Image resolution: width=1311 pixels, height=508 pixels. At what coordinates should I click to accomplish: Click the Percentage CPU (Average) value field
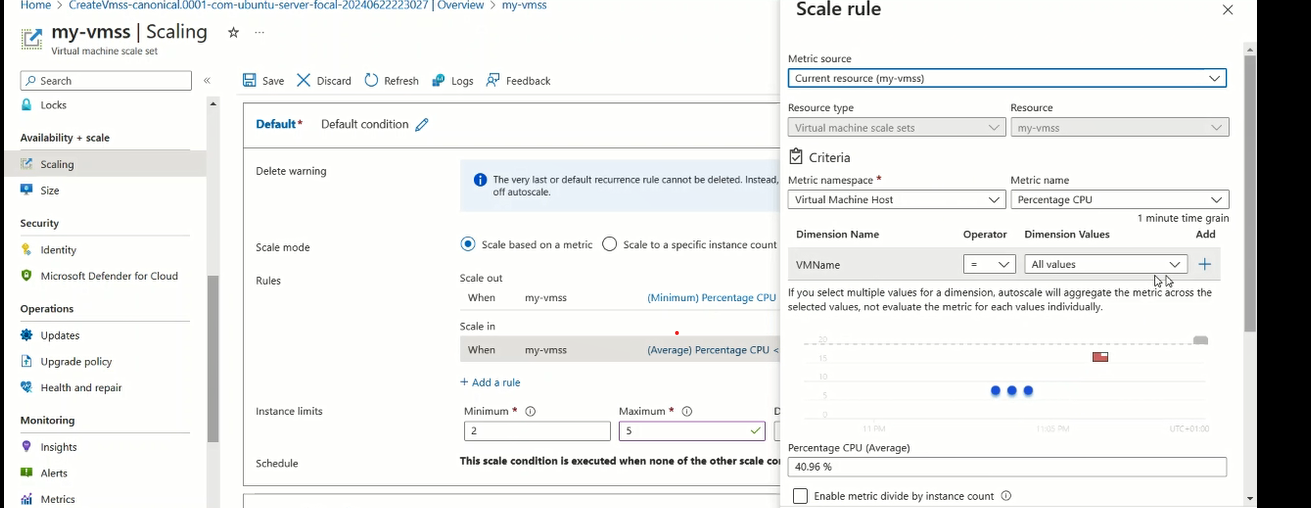1007,467
